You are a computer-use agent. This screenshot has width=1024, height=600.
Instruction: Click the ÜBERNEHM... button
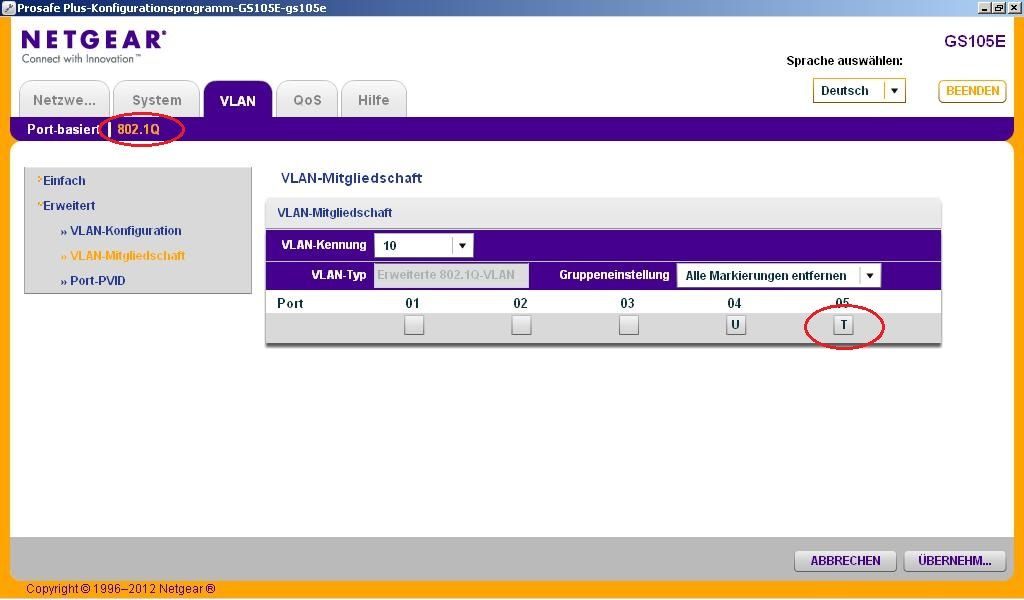955,561
